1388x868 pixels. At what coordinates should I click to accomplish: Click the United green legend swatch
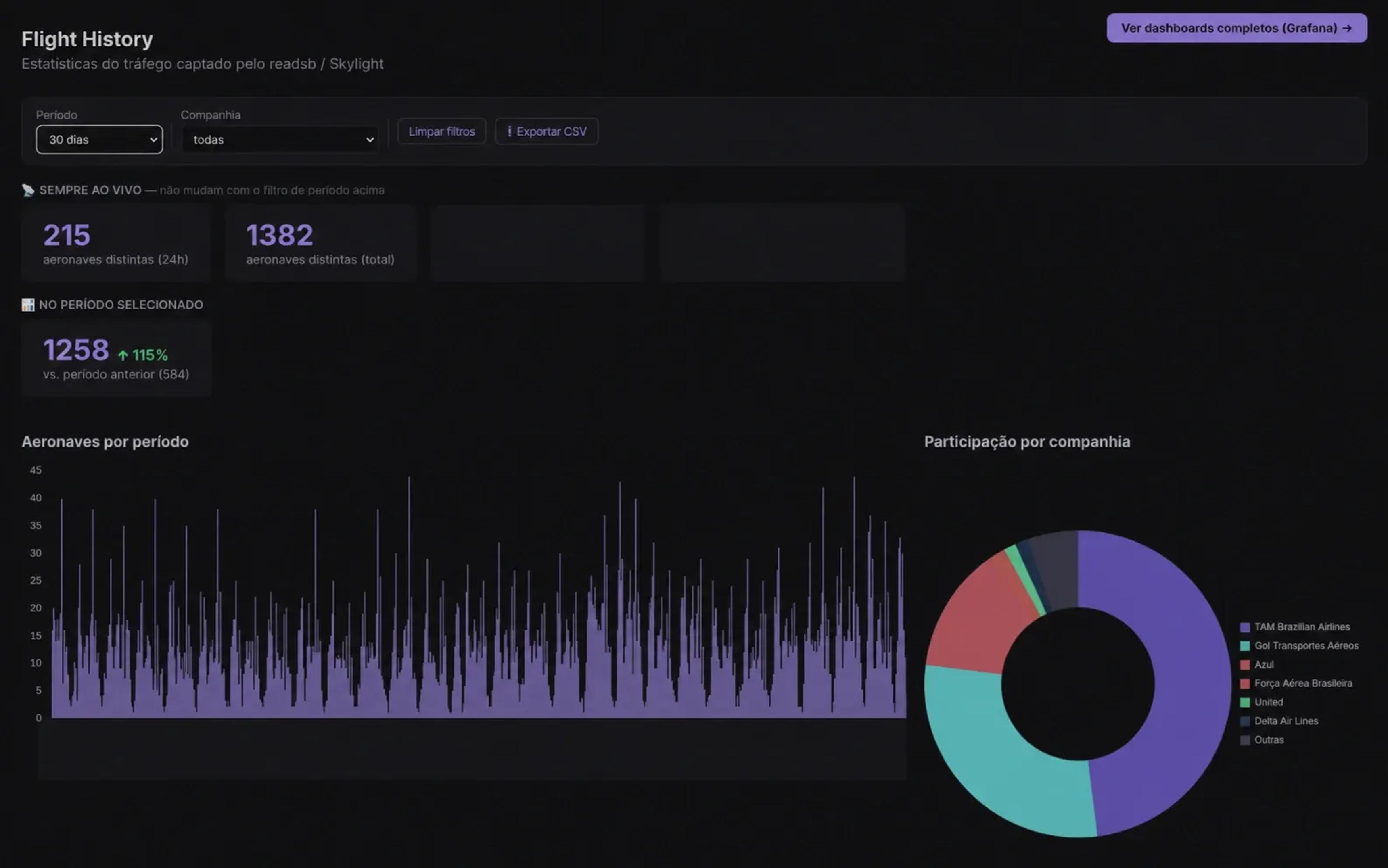[x=1245, y=703]
